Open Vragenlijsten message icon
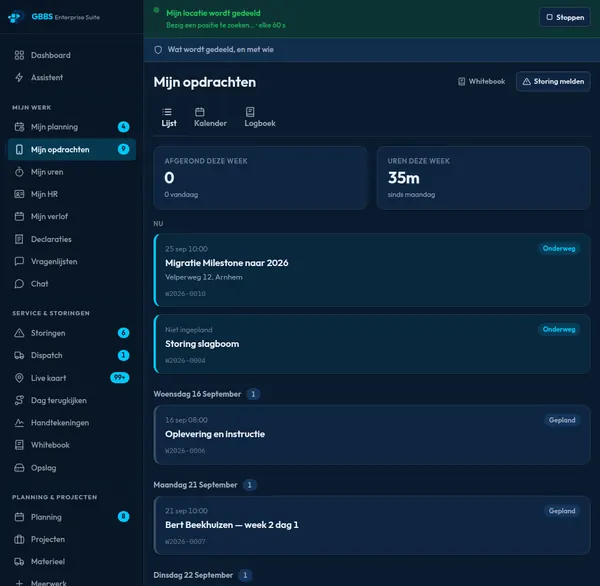The width and height of the screenshot is (600, 586). tap(19, 261)
